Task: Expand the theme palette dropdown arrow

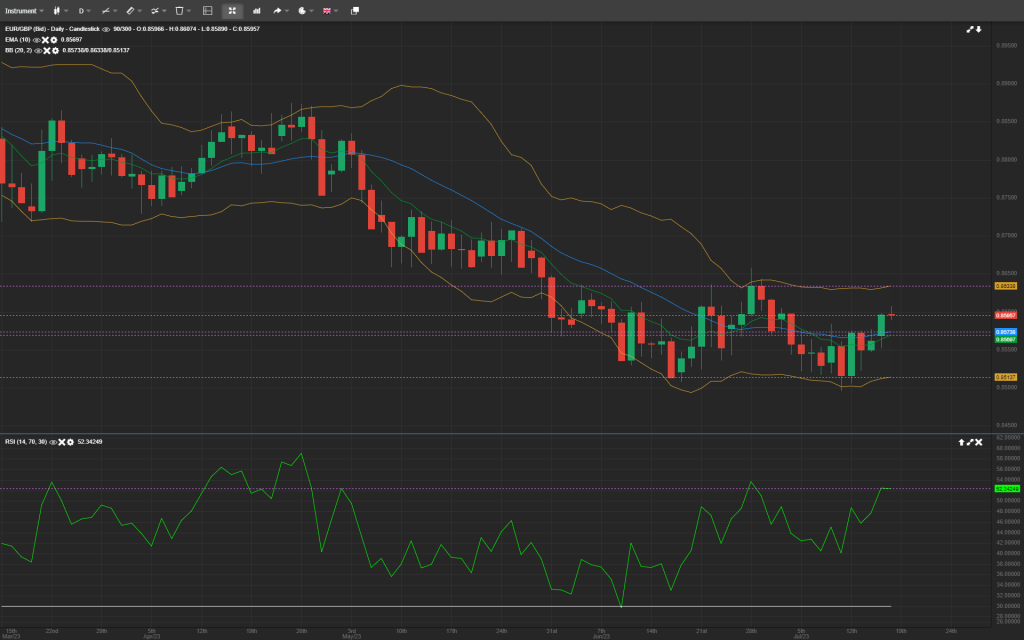Action: click(x=312, y=11)
